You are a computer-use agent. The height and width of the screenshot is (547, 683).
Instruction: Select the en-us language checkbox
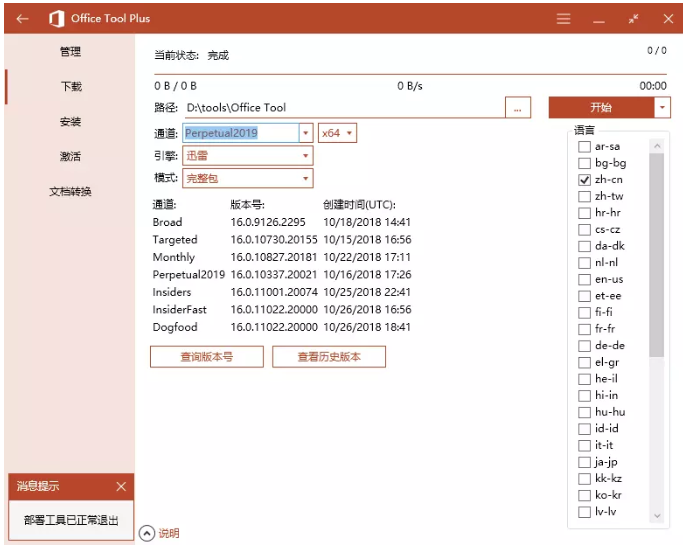point(584,280)
